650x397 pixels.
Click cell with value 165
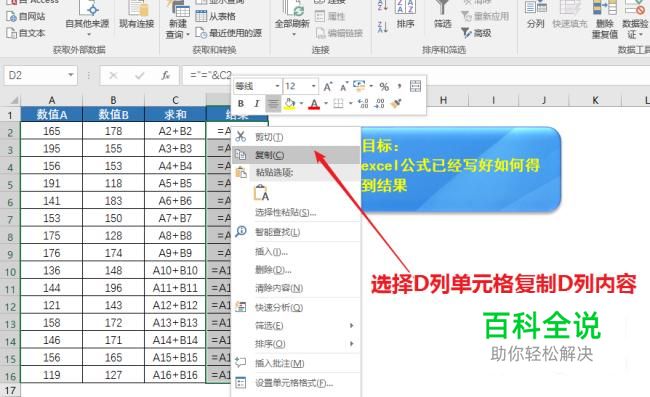(52, 131)
